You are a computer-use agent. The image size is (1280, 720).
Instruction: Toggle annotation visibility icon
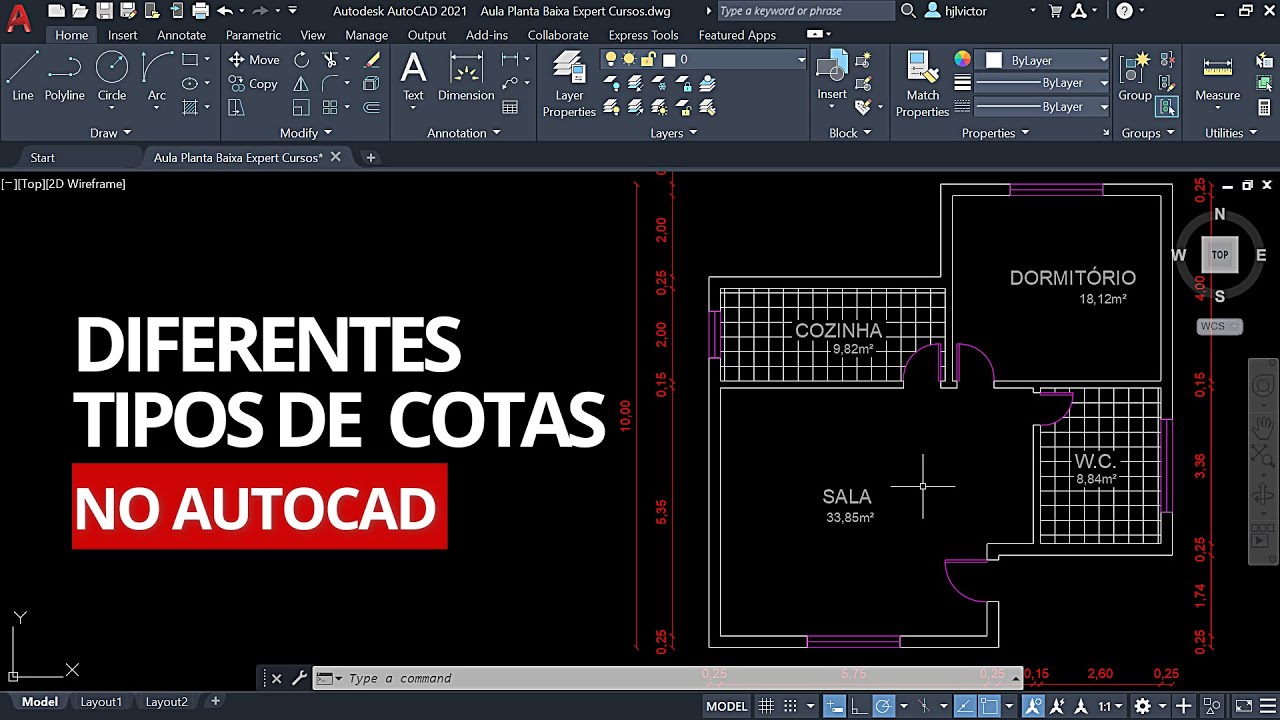[1033, 706]
